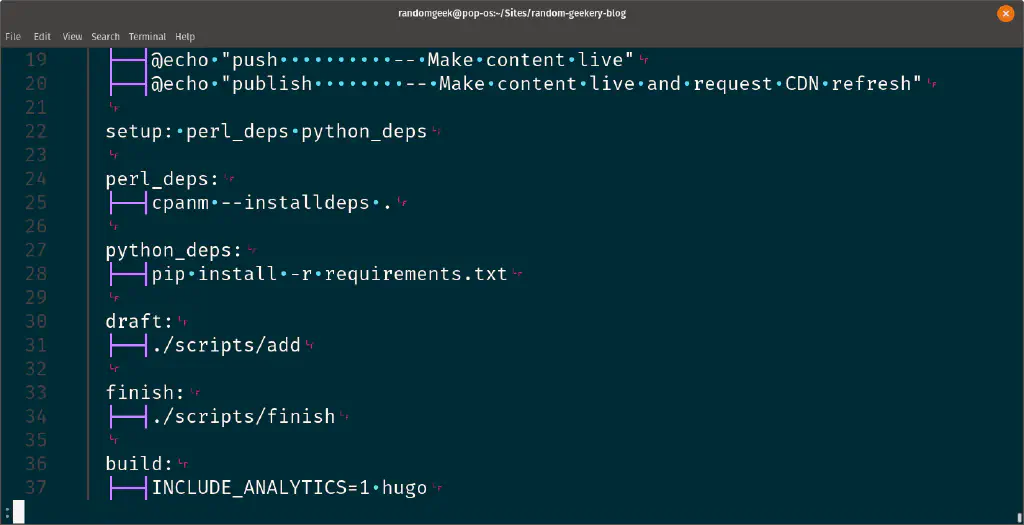Open the Edit menu
The image size is (1024, 525).
pos(42,36)
